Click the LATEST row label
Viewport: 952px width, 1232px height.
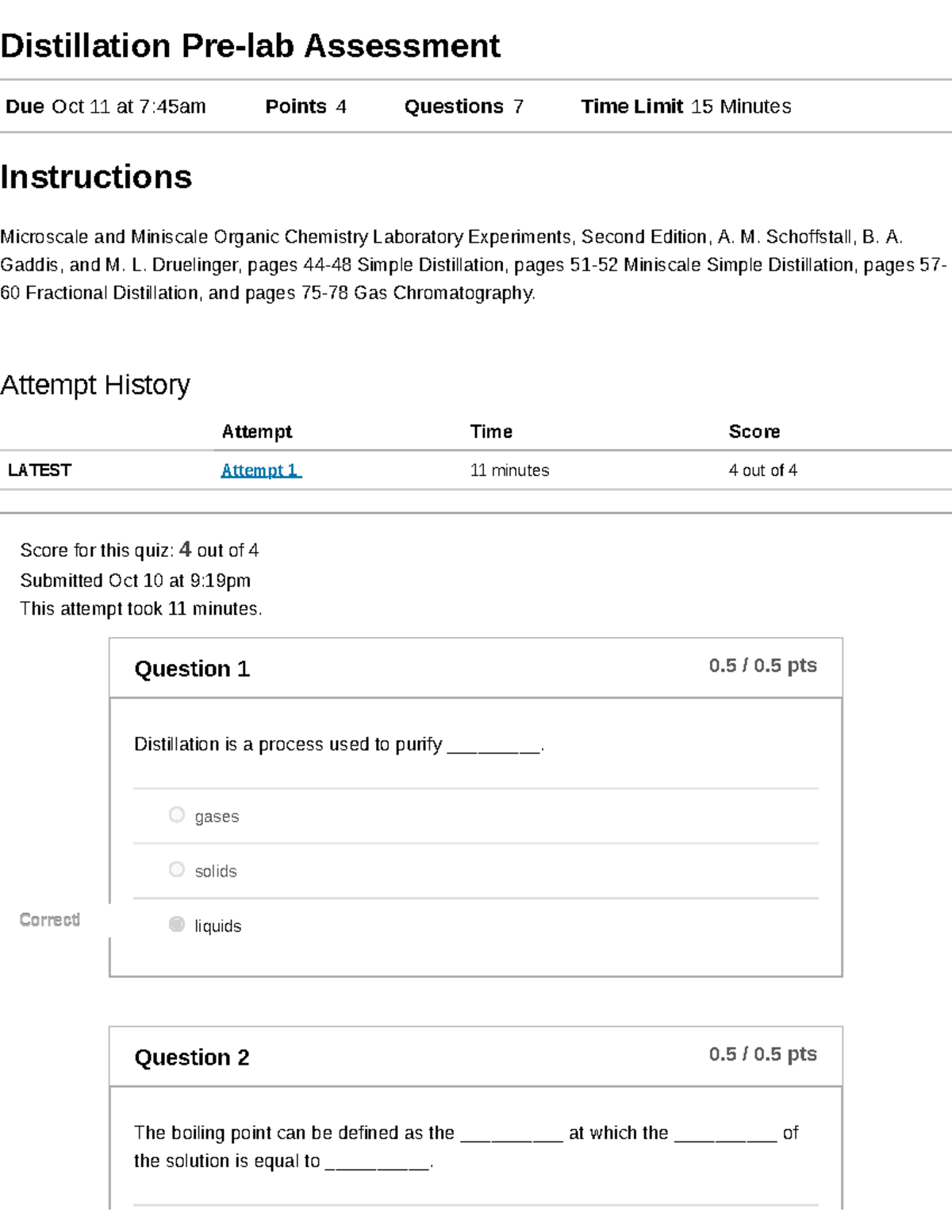point(40,470)
